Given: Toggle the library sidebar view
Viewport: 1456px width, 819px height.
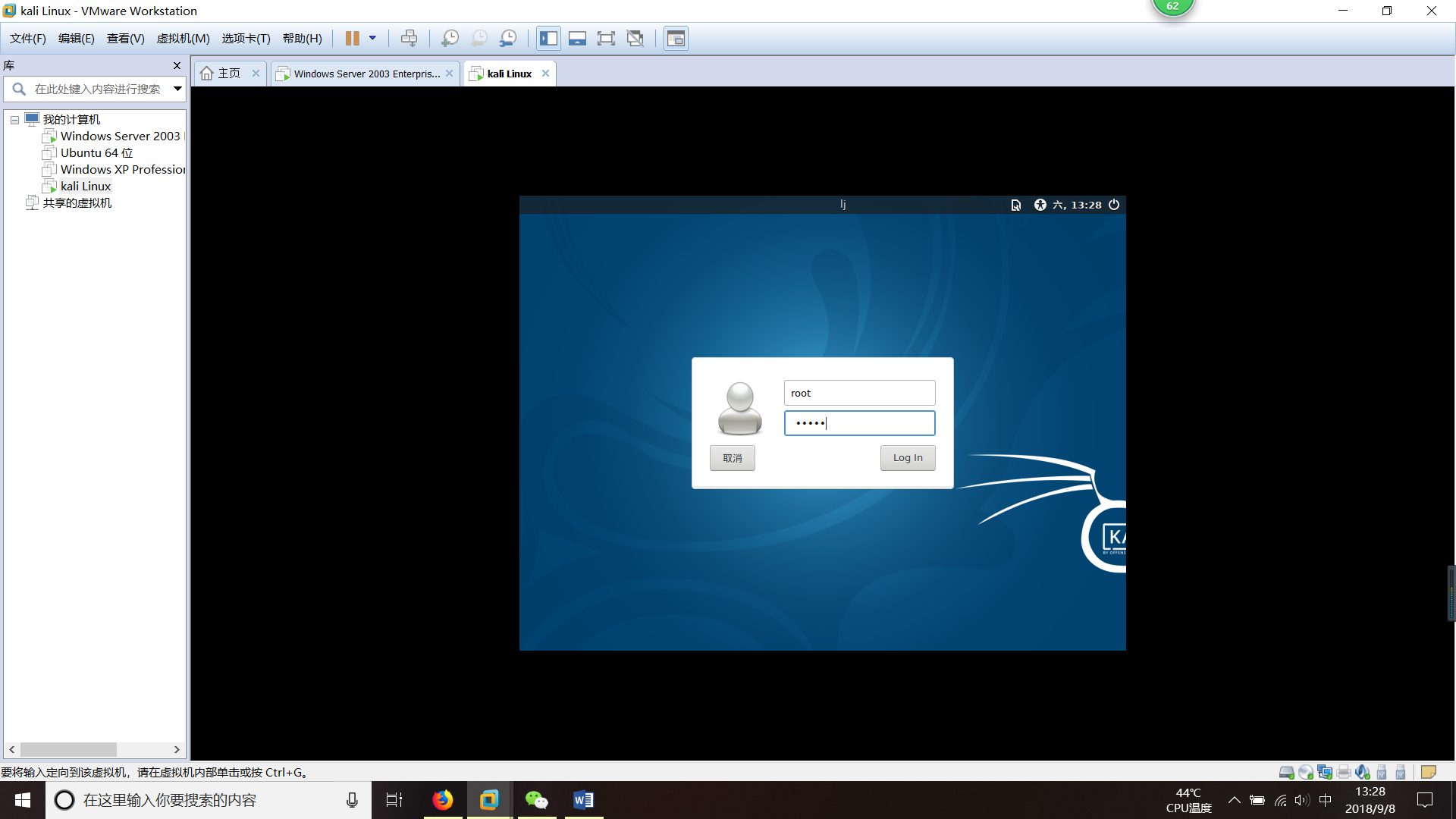Looking at the screenshot, I should coord(548,38).
